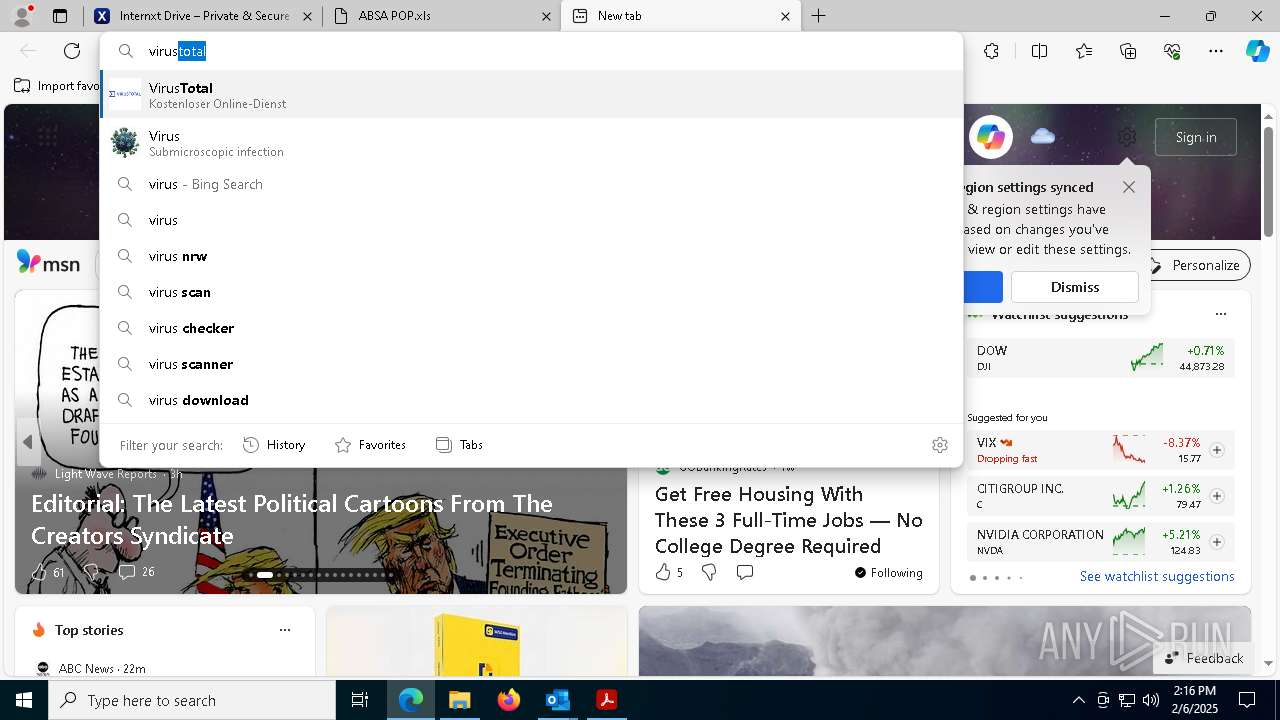This screenshot has width=1280, height=720.
Task: Open Browser essentials heart icon
Action: coord(1172,51)
